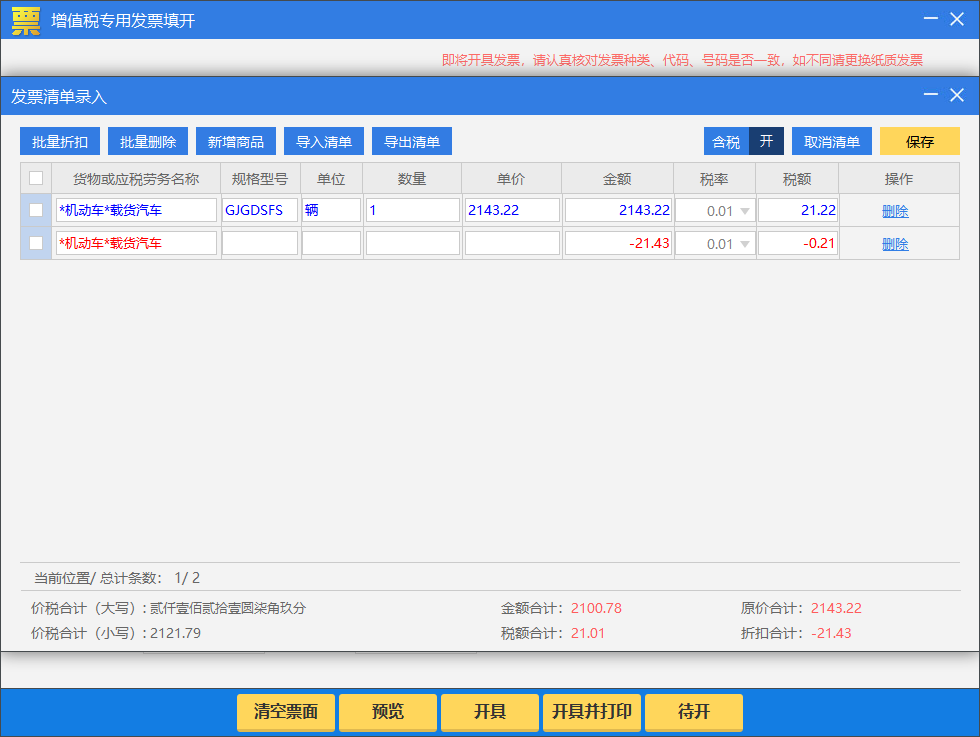Click the 批量折扣 button
This screenshot has height=737, width=980.
[x=60, y=141]
